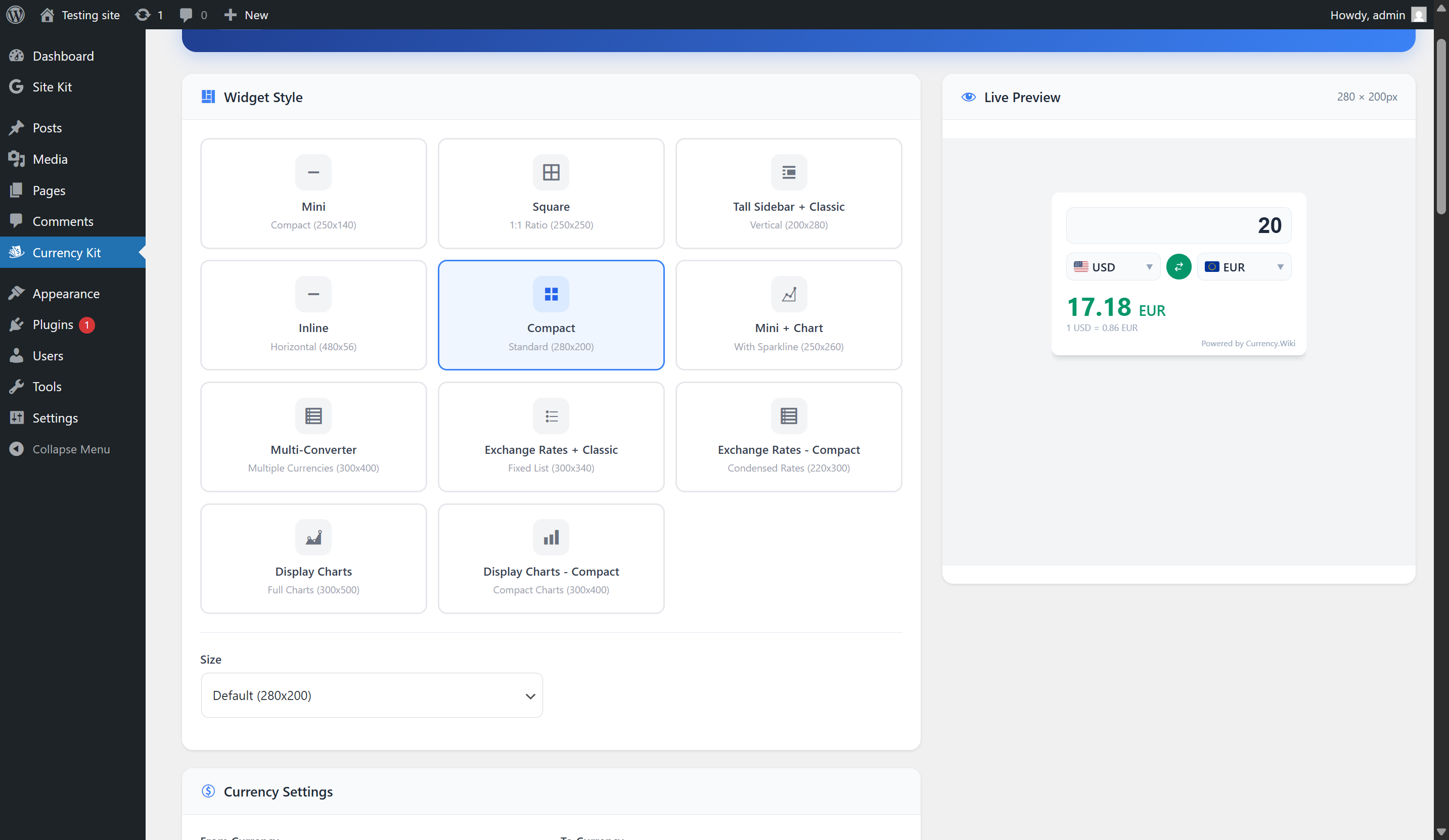
Task: Pick the Display Charts - Compact bar icon
Action: 551,538
